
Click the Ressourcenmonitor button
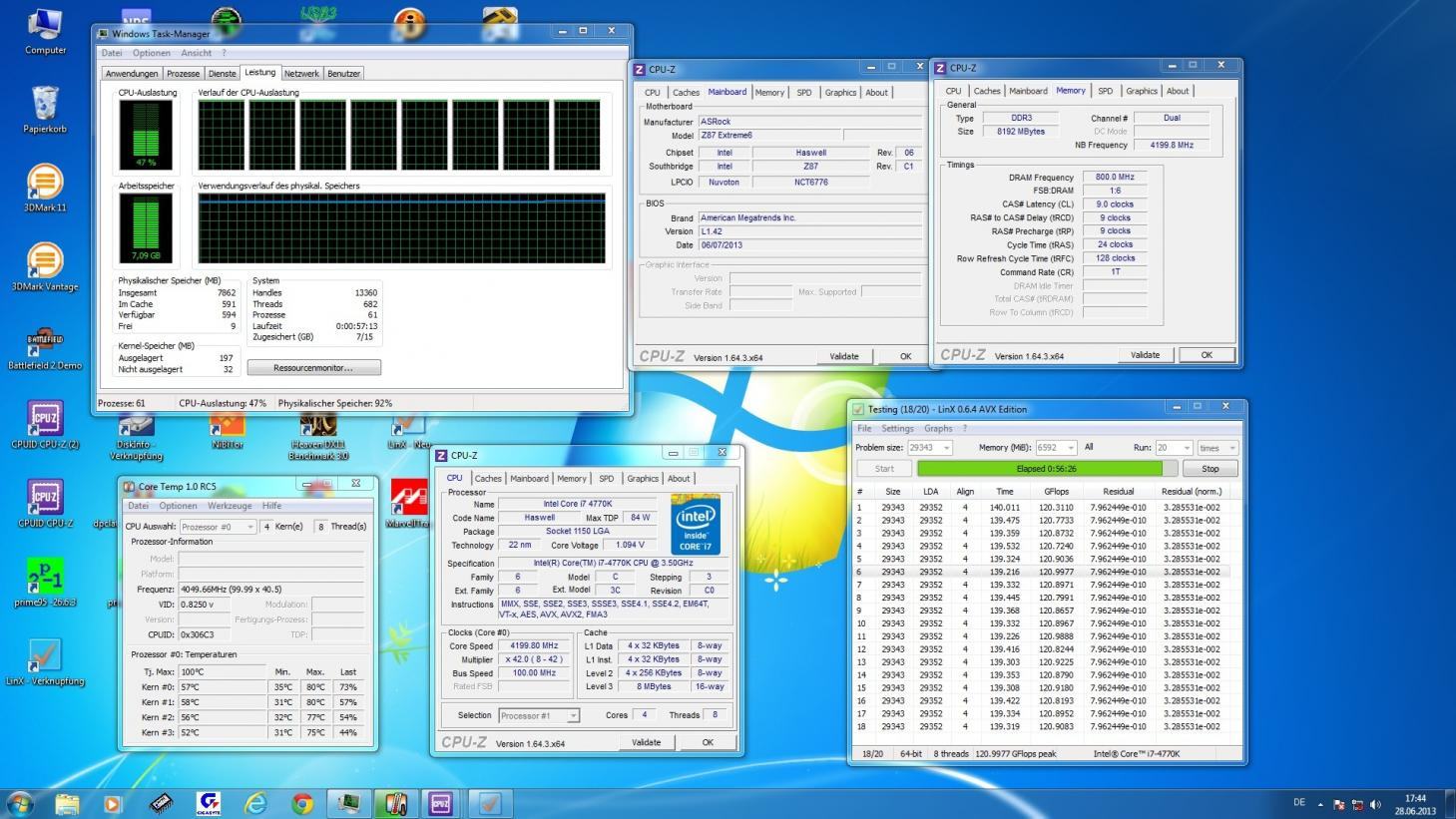point(313,368)
